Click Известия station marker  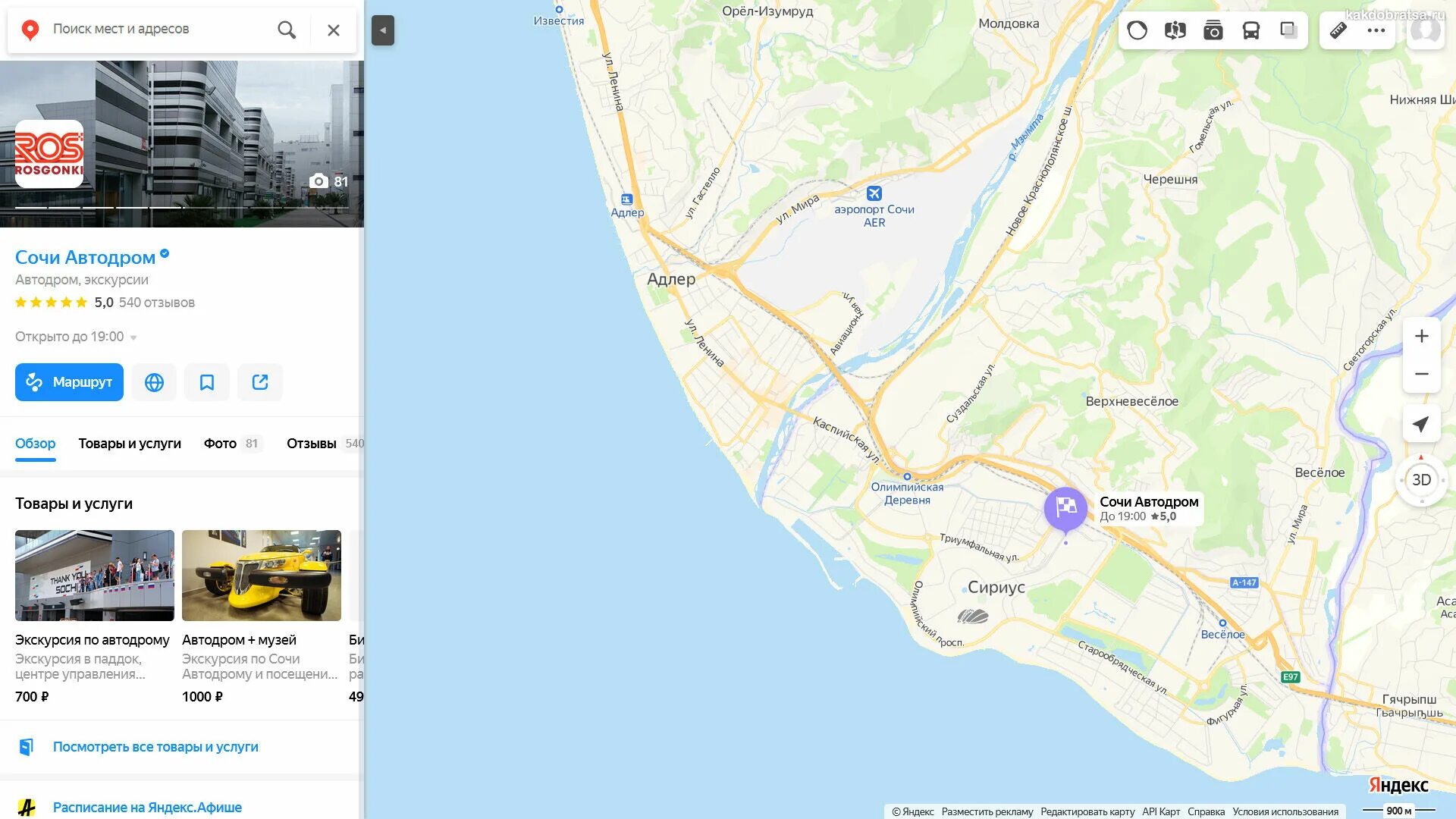[x=559, y=10]
